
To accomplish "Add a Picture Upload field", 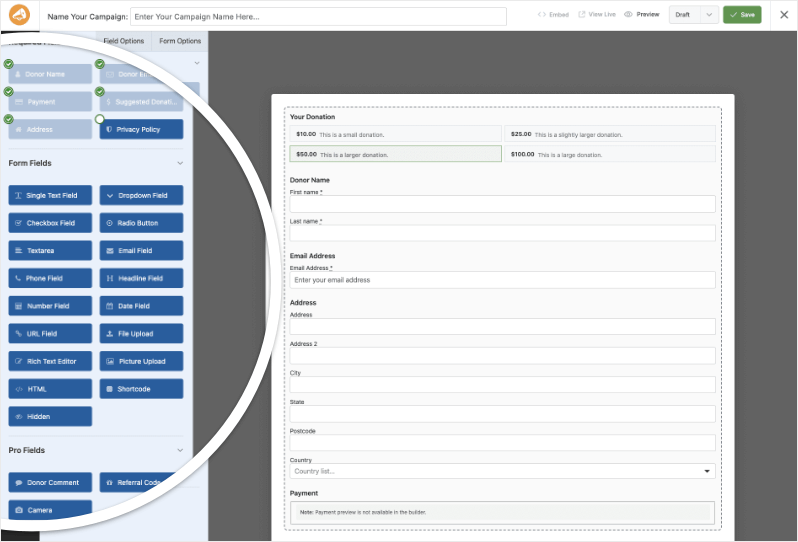I will point(141,361).
